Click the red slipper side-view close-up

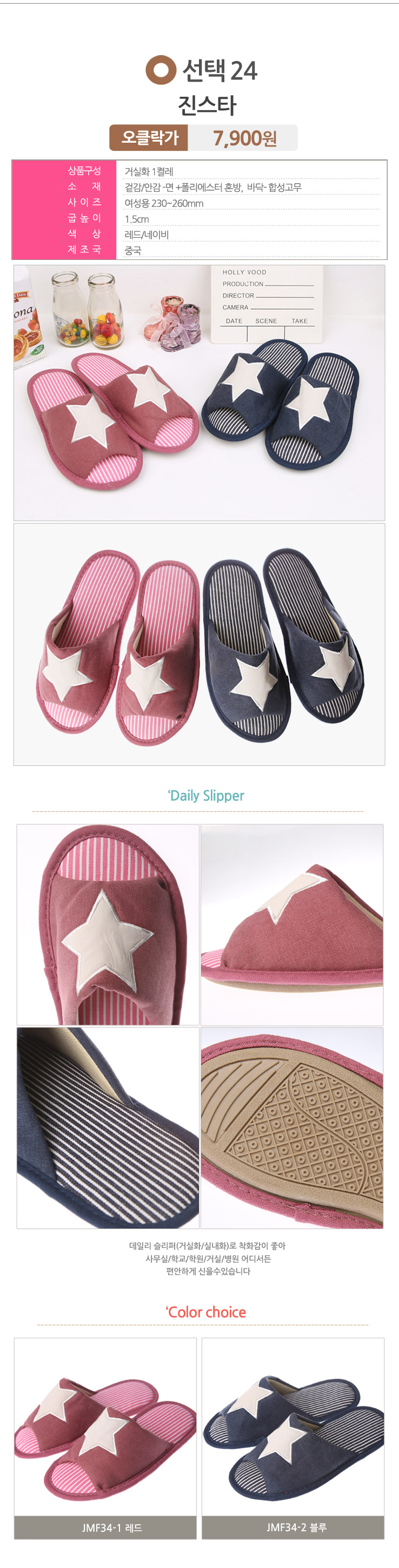292,925
